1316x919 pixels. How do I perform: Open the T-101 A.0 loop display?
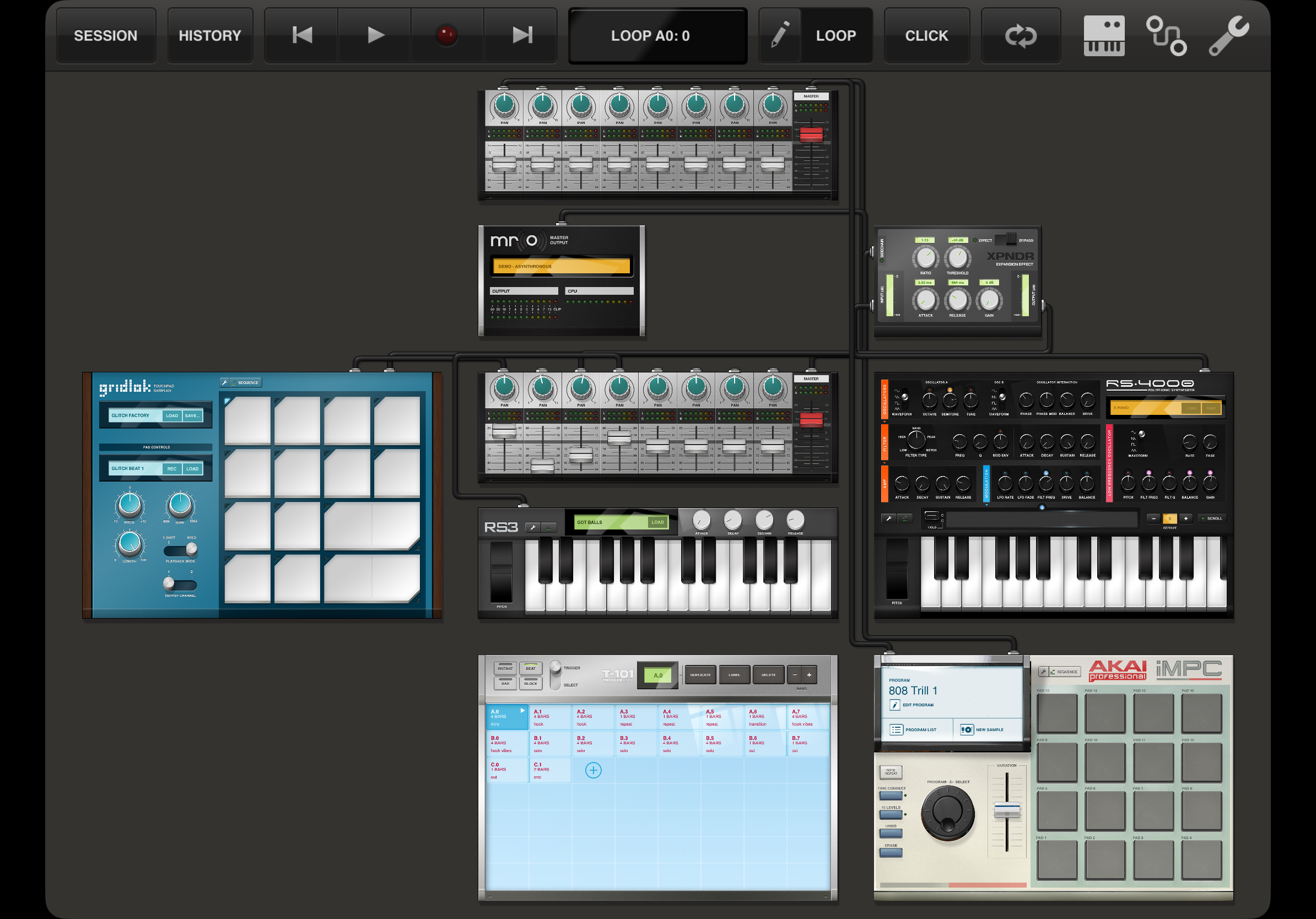coord(658,675)
